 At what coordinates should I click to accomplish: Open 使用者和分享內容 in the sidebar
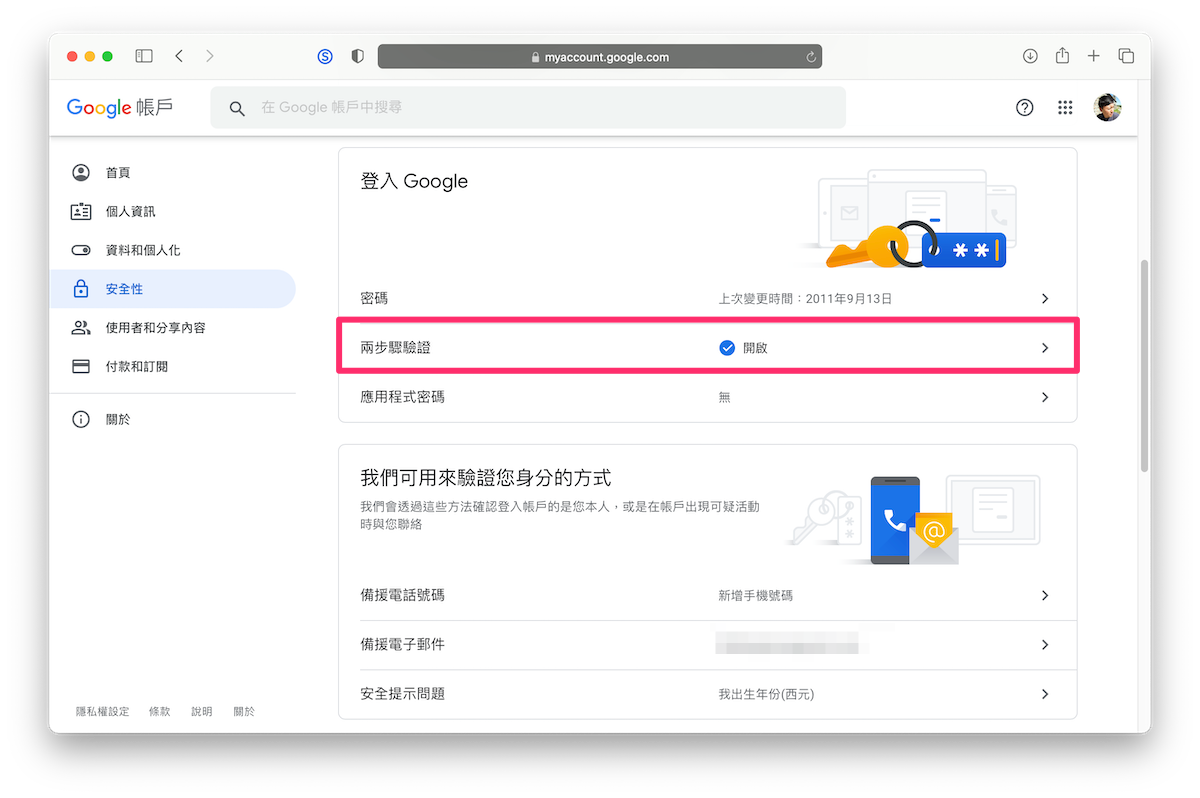[173, 328]
